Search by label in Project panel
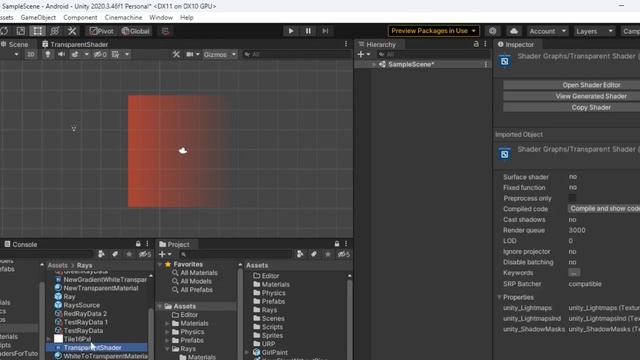Viewport: 640px width, 360px height. (x=314, y=254)
